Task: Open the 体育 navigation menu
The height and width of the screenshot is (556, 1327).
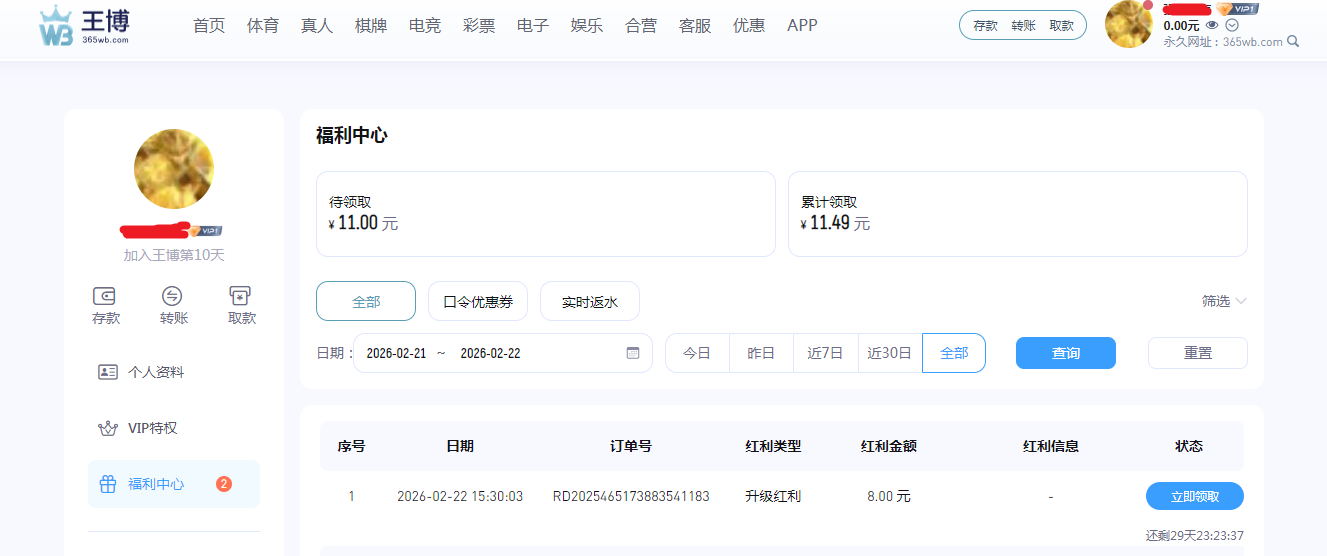Action: [263, 26]
